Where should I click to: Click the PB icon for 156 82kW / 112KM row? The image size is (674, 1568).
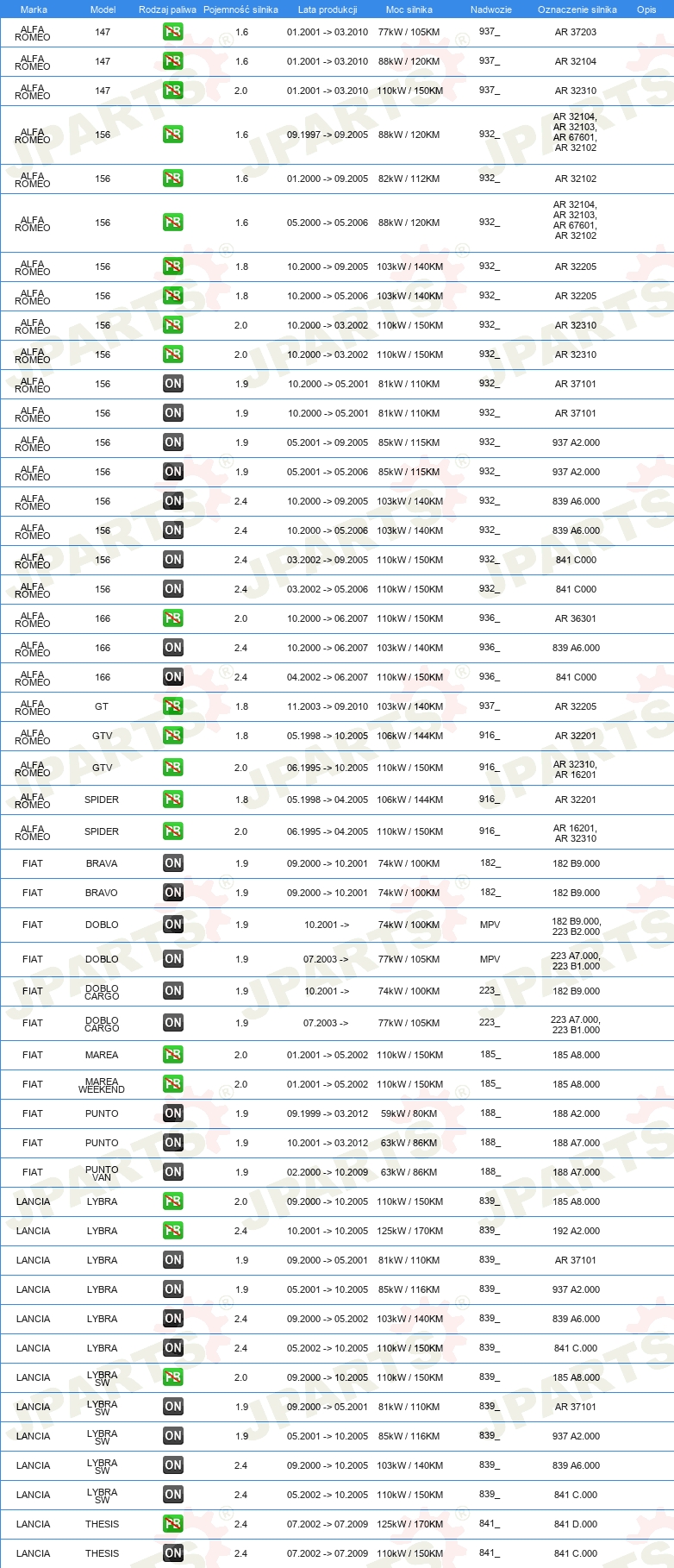click(x=173, y=179)
